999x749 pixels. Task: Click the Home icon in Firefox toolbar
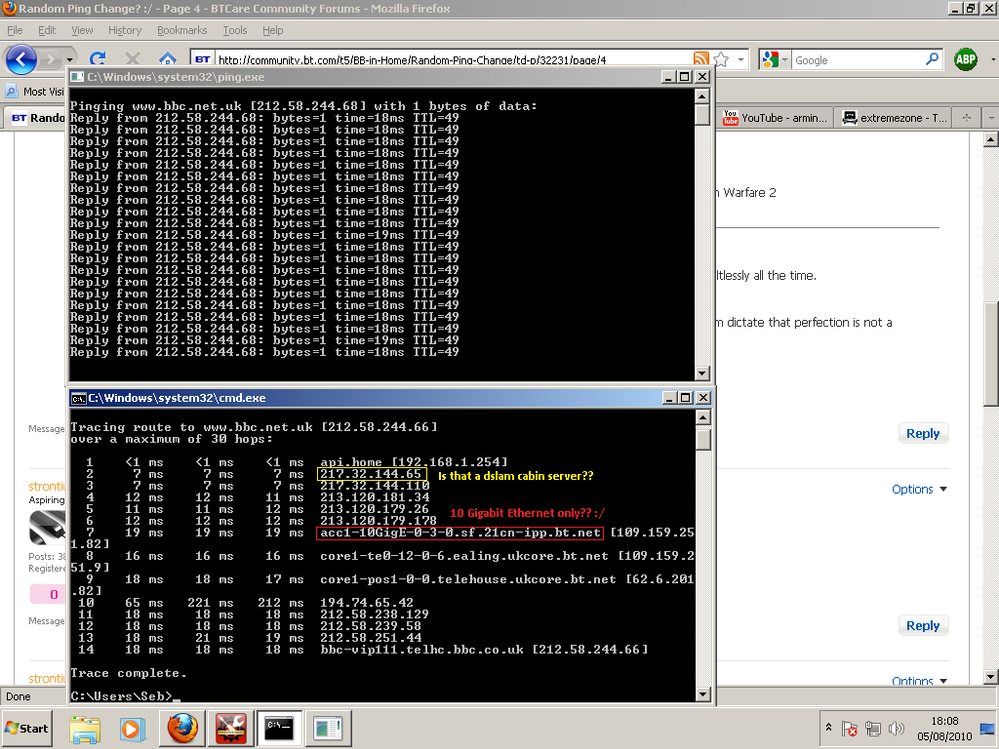166,59
